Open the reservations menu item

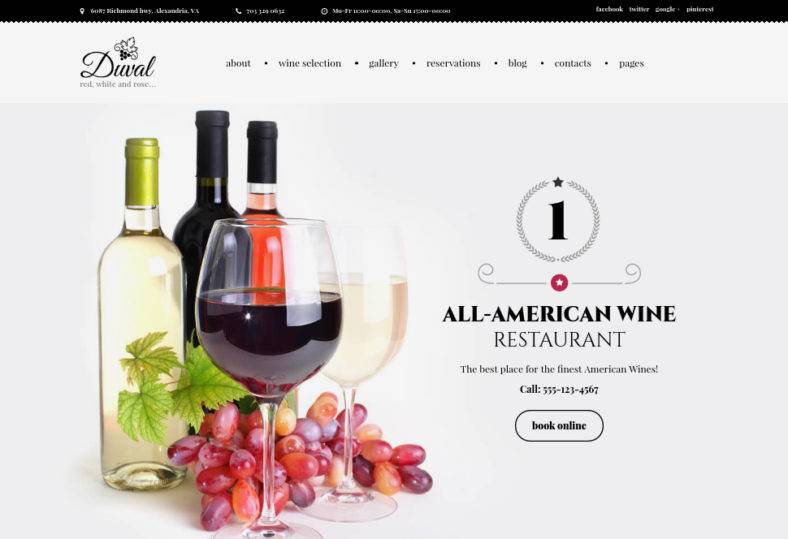(453, 63)
